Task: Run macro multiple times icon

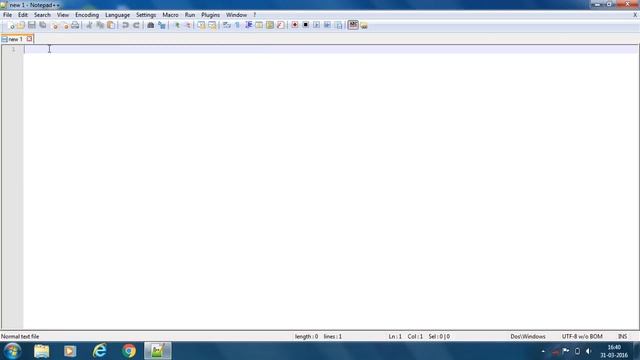Action: 327,25
